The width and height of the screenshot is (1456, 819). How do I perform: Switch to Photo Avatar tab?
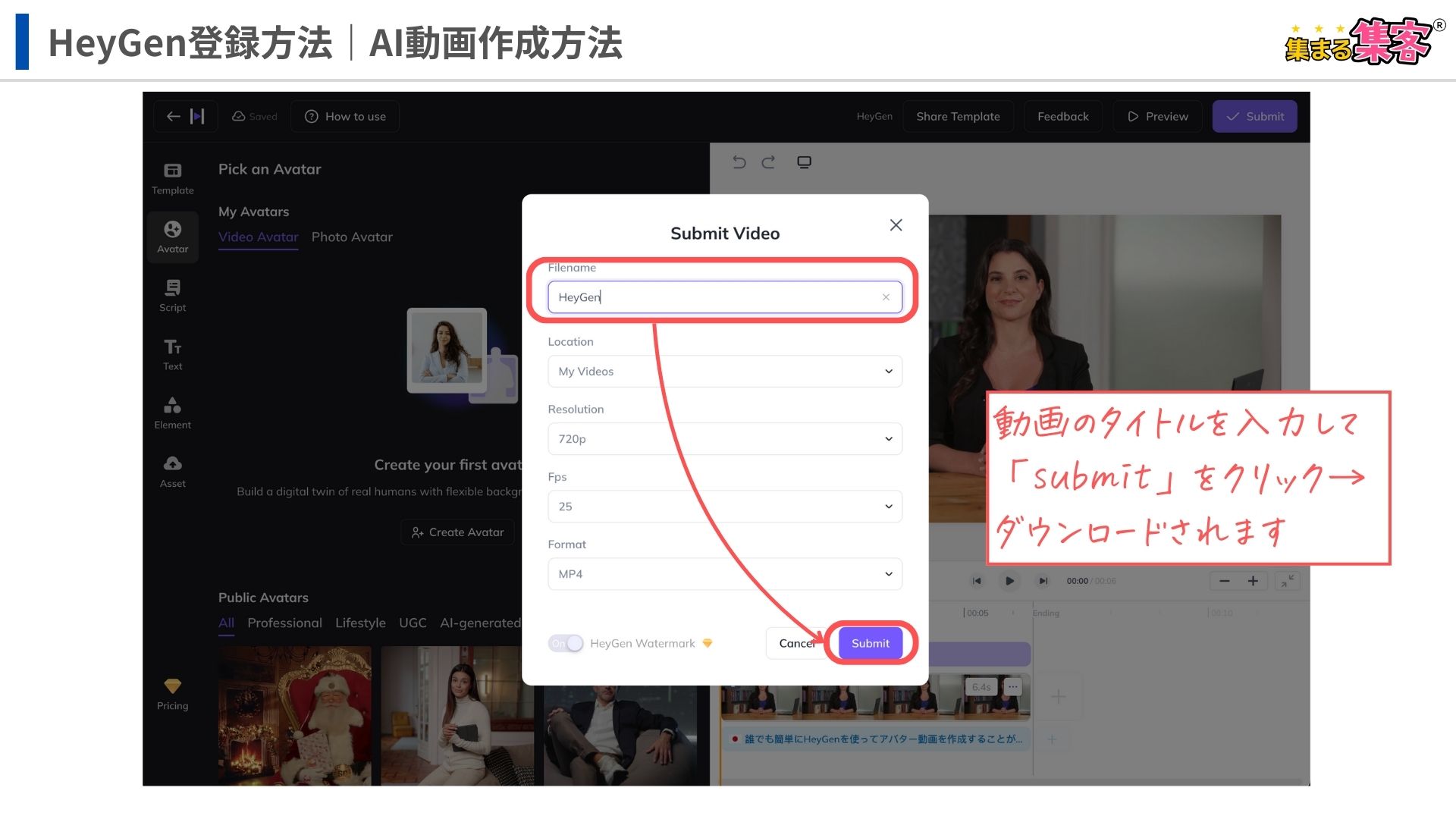(352, 237)
